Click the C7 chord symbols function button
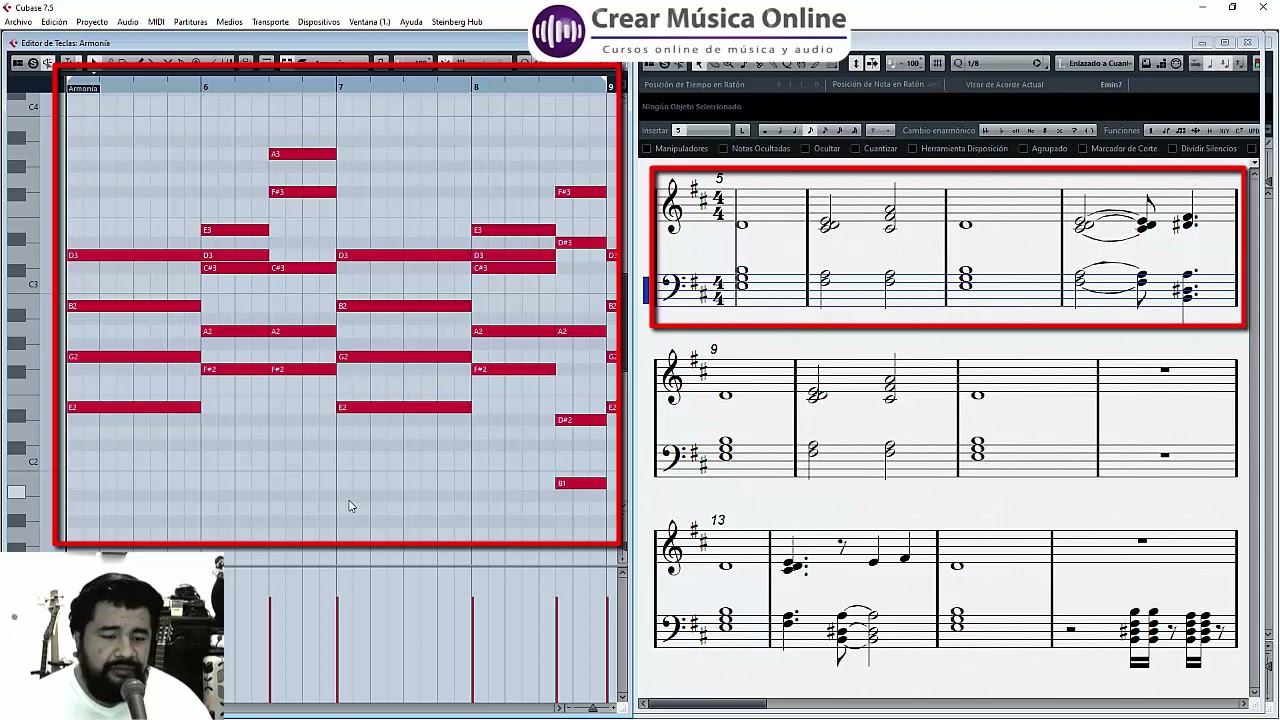Viewport: 1280px width, 720px height. [1239, 130]
